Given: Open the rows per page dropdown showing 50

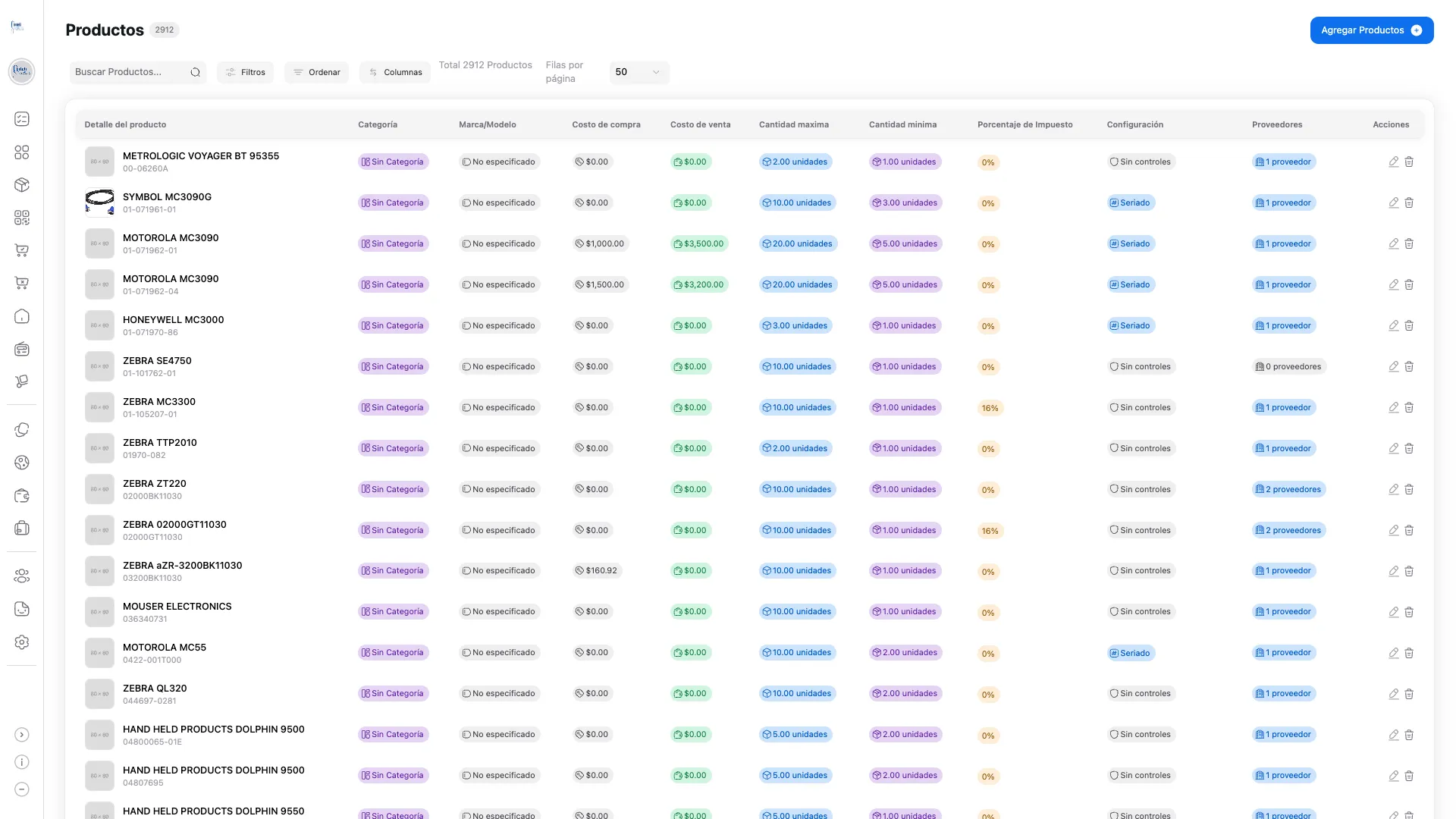Looking at the screenshot, I should pyautogui.click(x=639, y=72).
